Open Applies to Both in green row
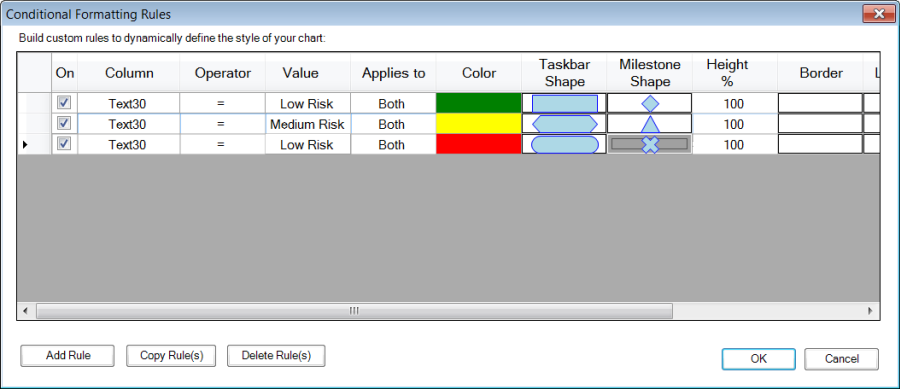 pos(393,104)
